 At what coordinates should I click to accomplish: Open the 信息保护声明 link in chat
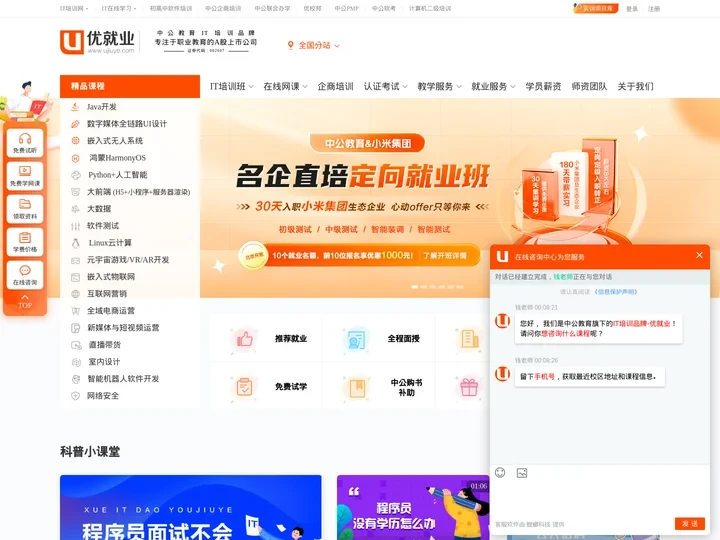pyautogui.click(x=616, y=292)
